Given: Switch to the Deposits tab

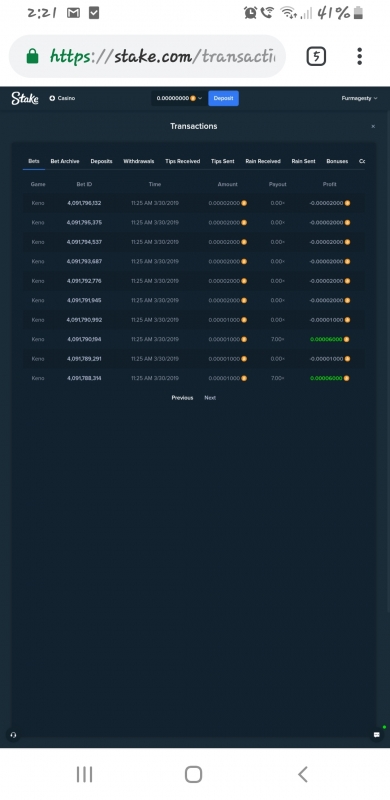Looking at the screenshot, I should click(x=102, y=161).
